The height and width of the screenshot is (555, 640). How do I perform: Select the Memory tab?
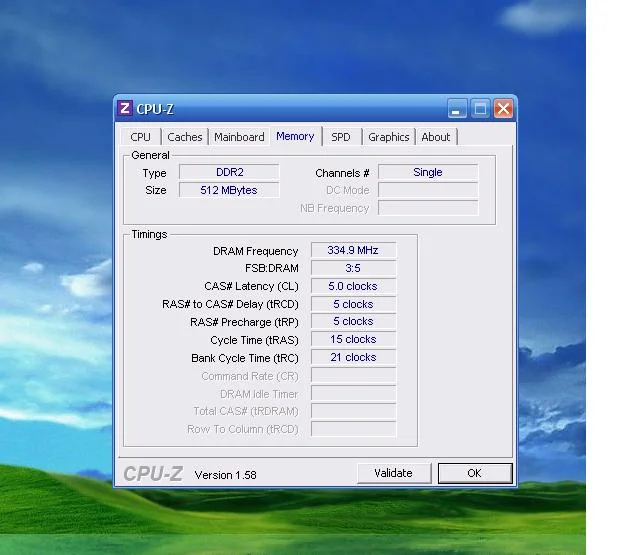coord(295,136)
